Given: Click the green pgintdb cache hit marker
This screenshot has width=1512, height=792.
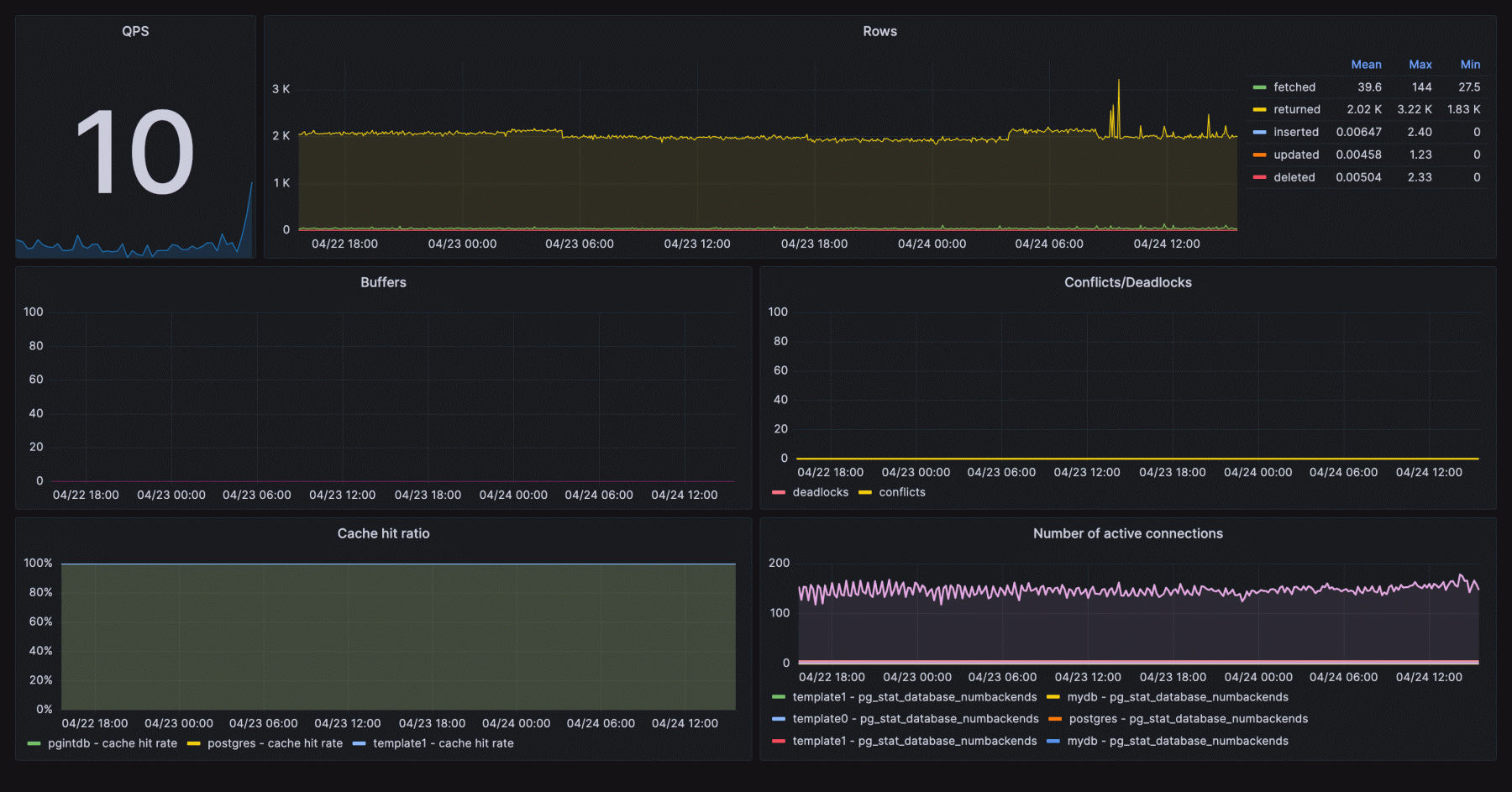Looking at the screenshot, I should 34,743.
